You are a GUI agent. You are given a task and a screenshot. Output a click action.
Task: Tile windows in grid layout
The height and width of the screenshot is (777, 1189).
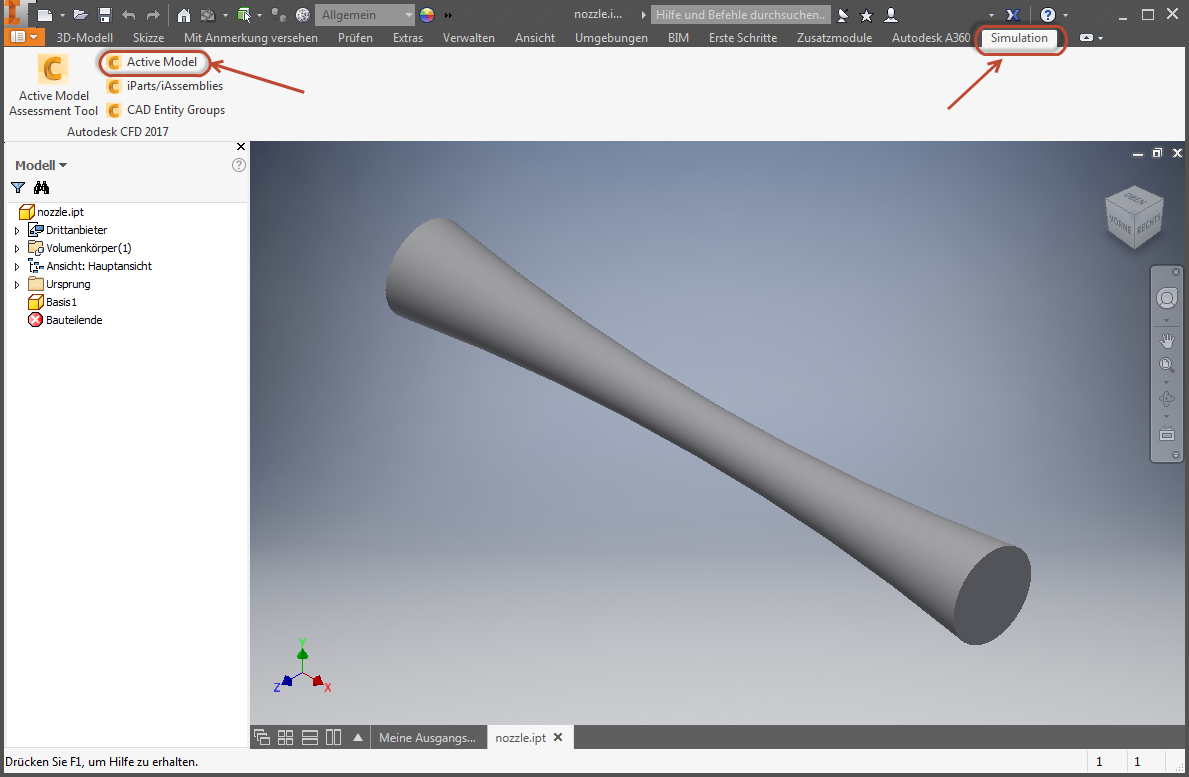285,737
